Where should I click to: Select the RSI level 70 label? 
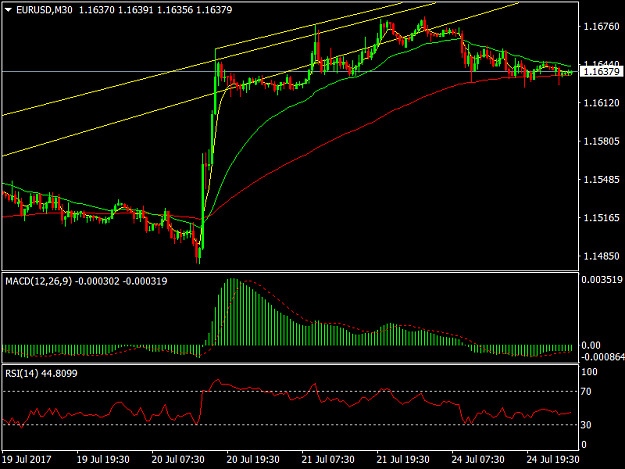pyautogui.click(x=586, y=392)
